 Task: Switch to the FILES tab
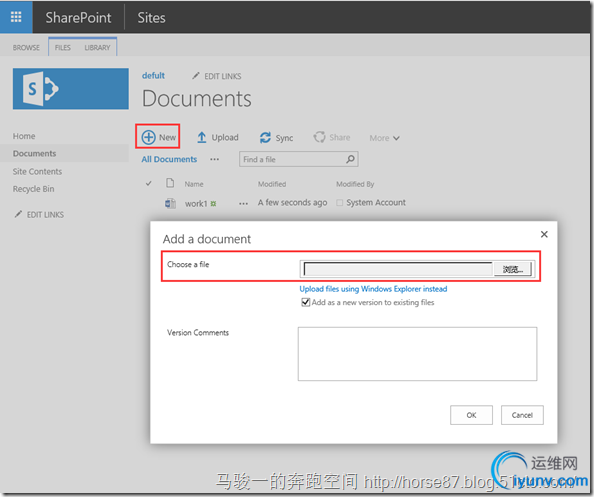[63, 48]
